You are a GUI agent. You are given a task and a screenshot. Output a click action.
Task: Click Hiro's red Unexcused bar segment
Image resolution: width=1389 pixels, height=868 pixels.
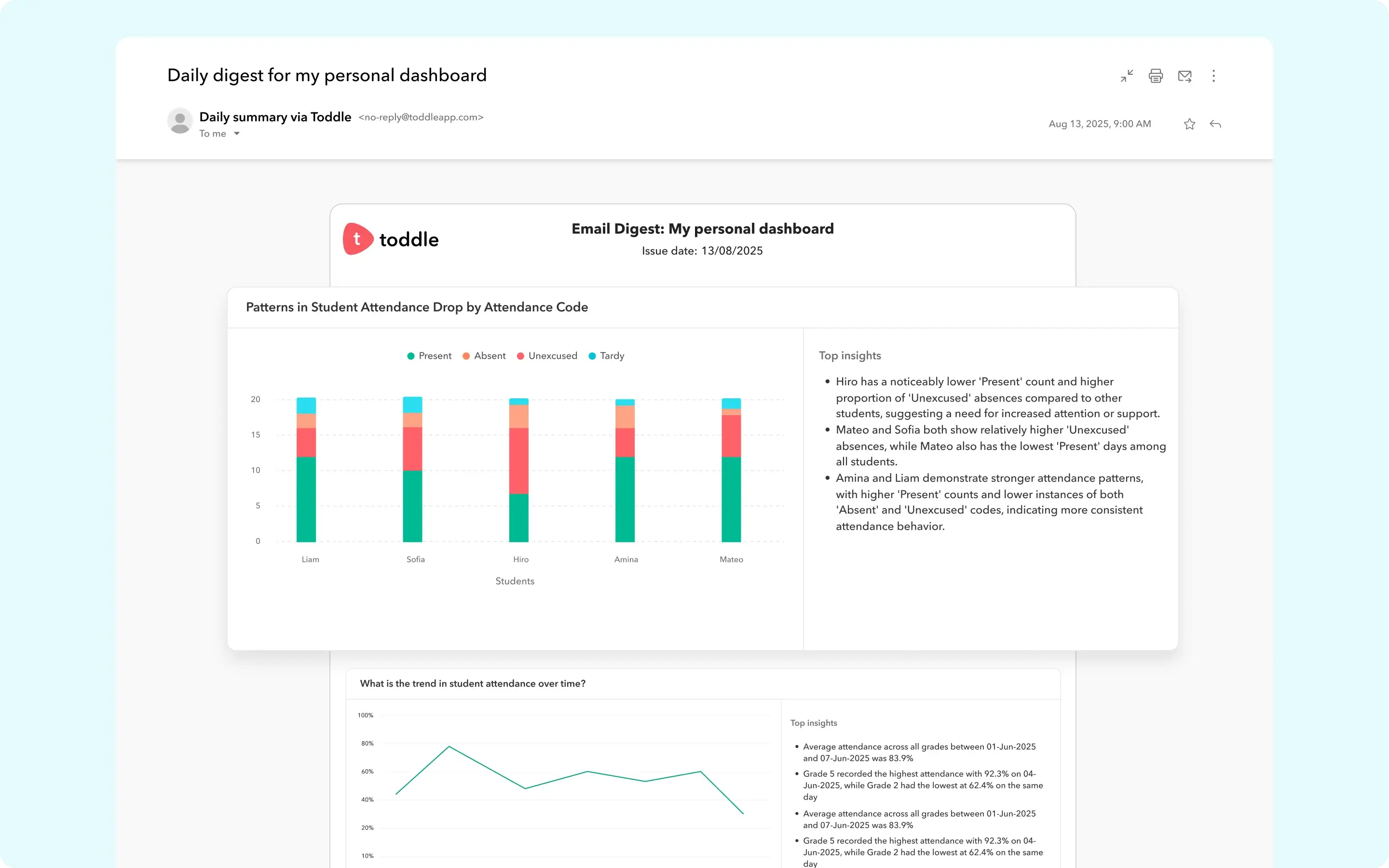519,461
